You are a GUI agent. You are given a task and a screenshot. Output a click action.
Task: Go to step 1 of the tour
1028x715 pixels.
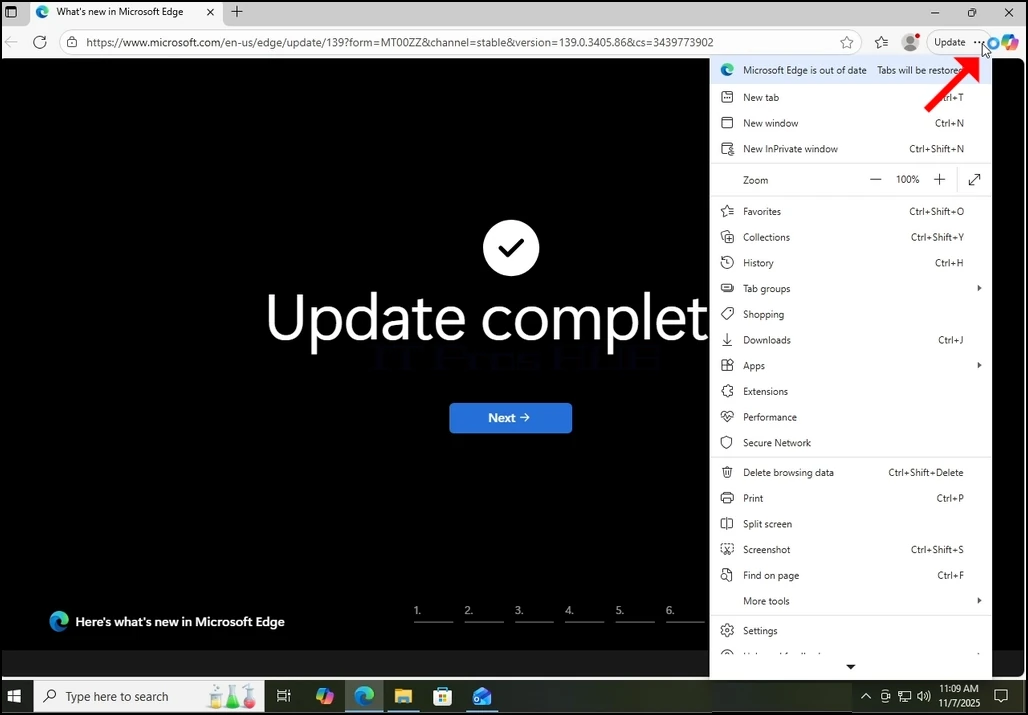point(433,612)
